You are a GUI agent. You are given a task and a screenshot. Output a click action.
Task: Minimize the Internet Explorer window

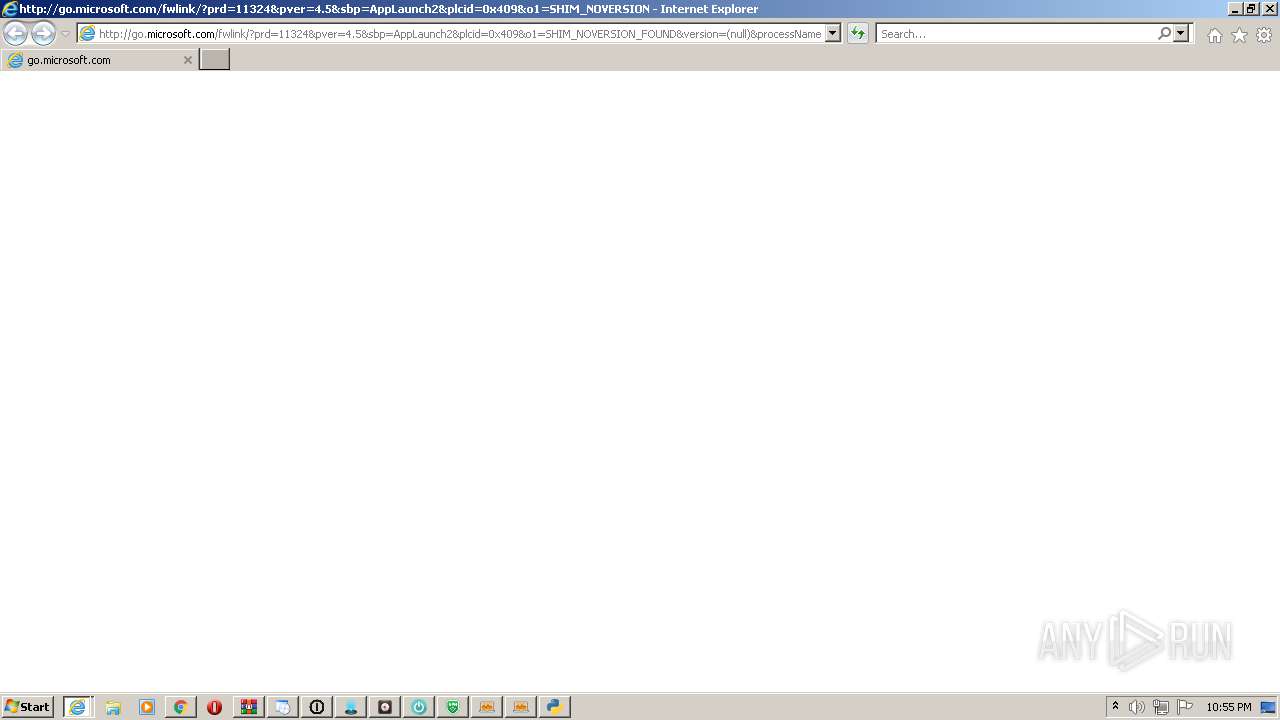pos(1235,9)
